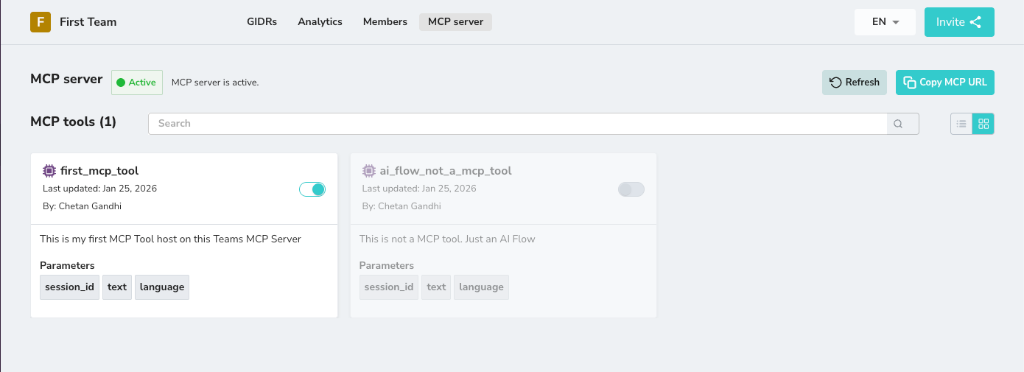Click session_id parameter in ai_flow_not_a_mcp_tool card
The height and width of the screenshot is (372, 1024).
click(x=389, y=287)
